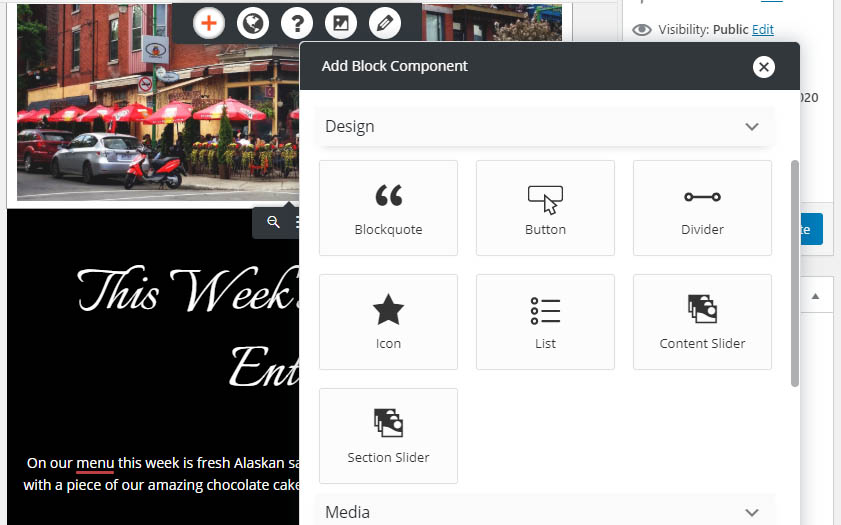Click the dialog vertical scrollbar
841x525 pixels.
(x=795, y=270)
